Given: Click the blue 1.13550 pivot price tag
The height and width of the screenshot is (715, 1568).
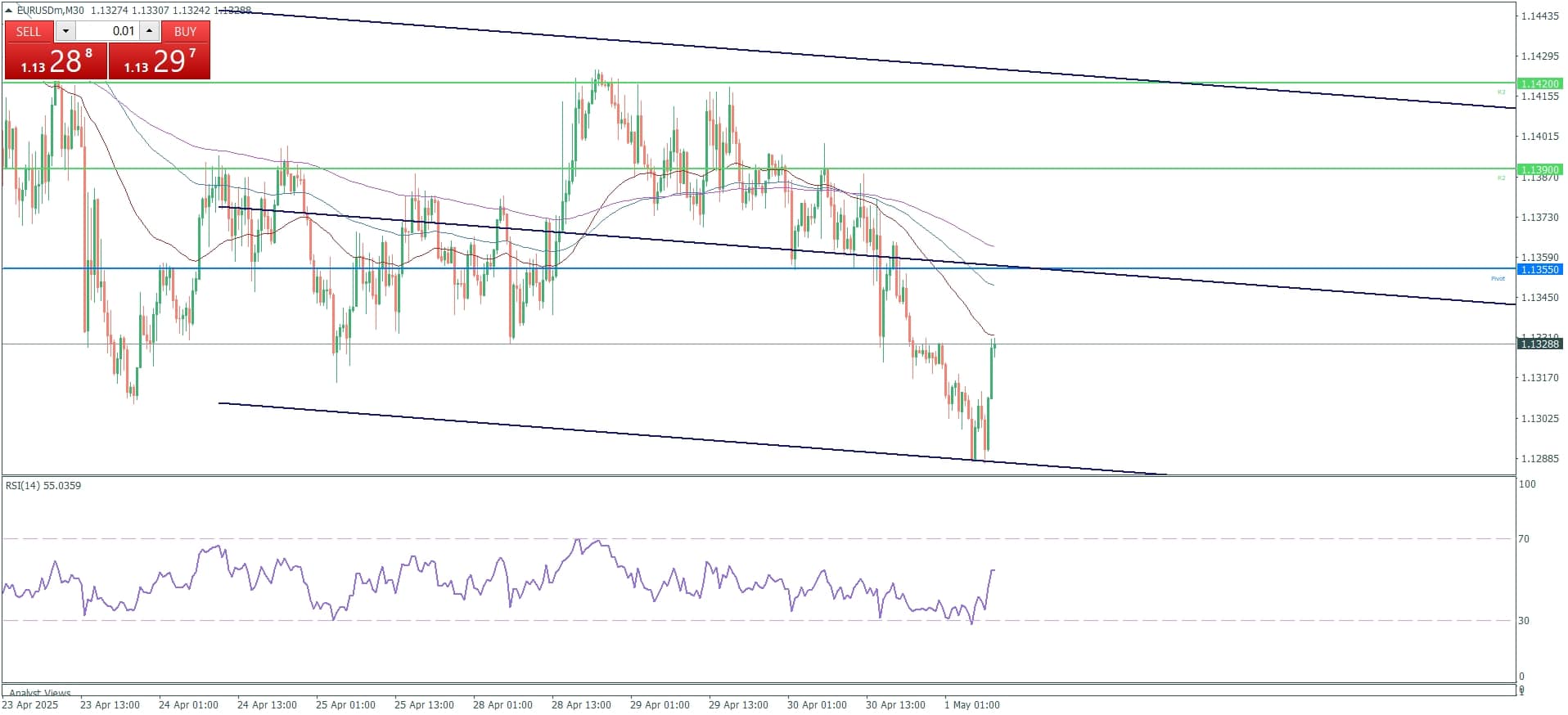Looking at the screenshot, I should pos(1539,269).
